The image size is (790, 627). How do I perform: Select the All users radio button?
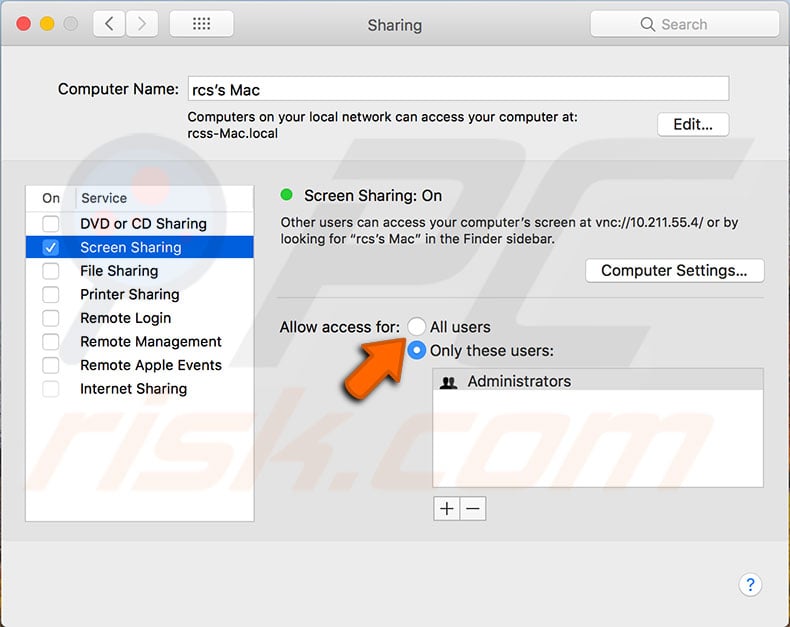coord(416,327)
